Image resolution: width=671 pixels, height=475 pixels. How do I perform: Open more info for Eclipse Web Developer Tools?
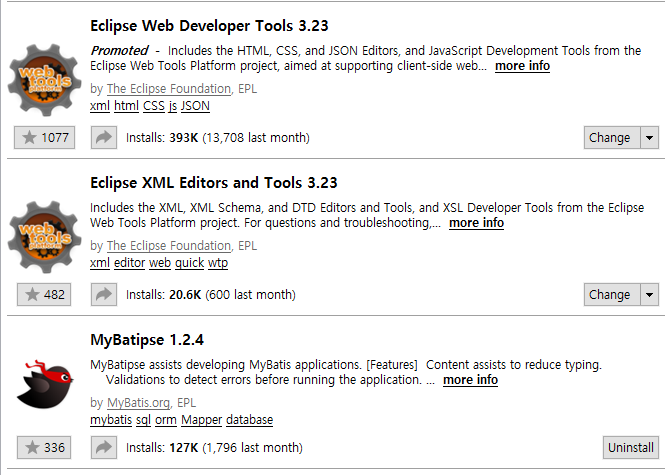click(523, 66)
